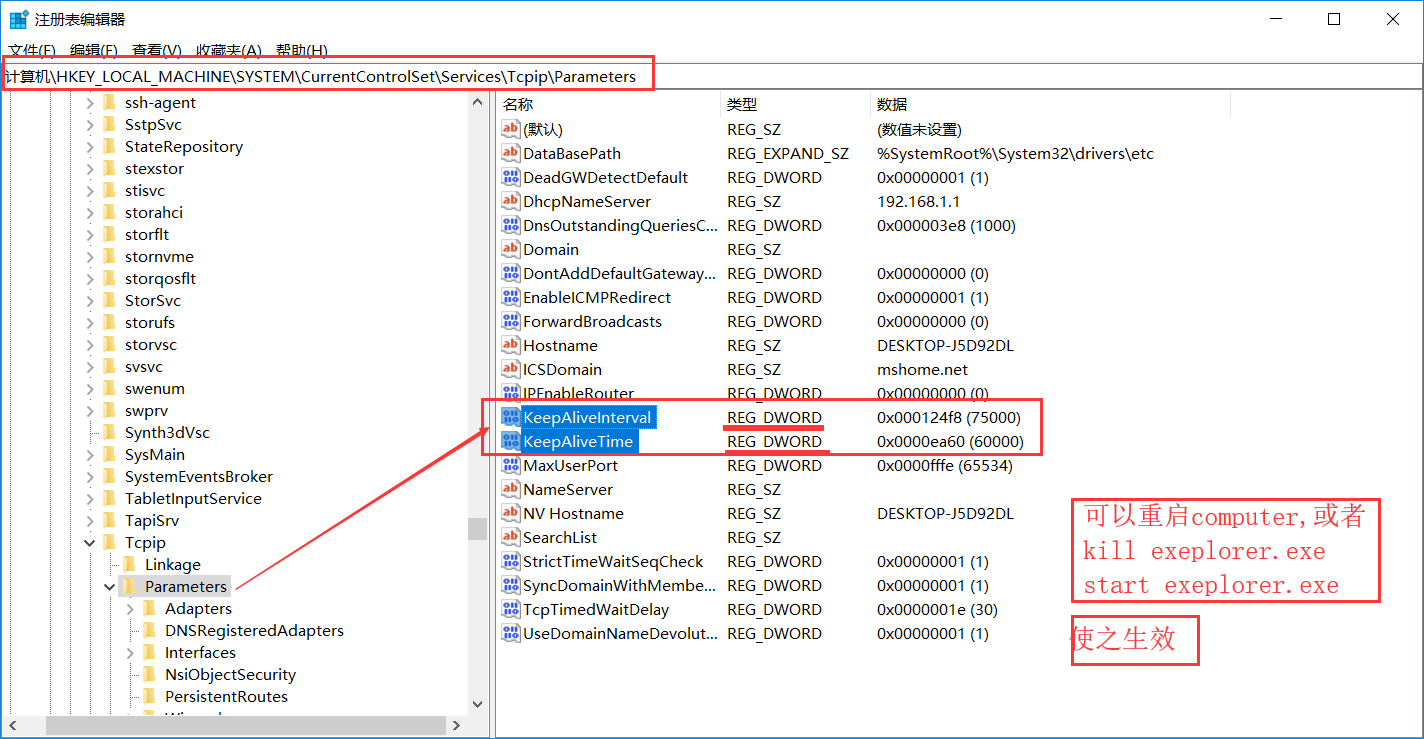Click the binary icon next to TcpTimedWaitDelay

[x=511, y=609]
